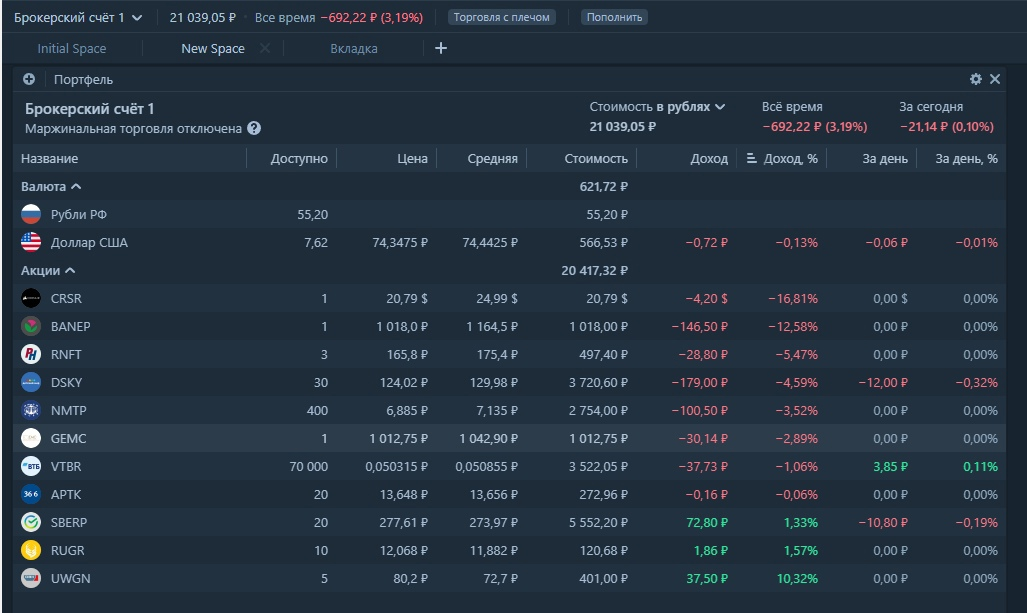Click the Доллар США flag icon
The image size is (1027, 613).
click(31, 242)
